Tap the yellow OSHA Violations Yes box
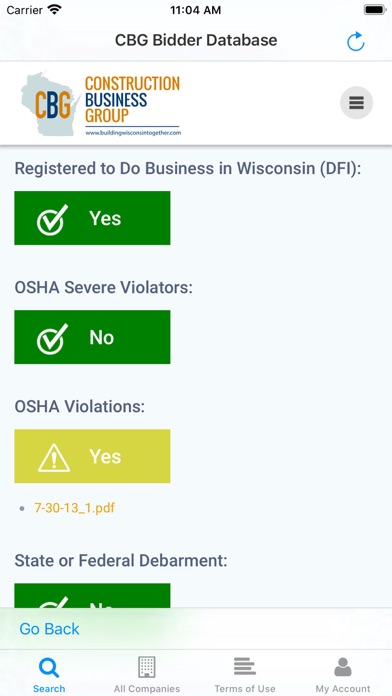392x696 pixels. (x=92, y=456)
